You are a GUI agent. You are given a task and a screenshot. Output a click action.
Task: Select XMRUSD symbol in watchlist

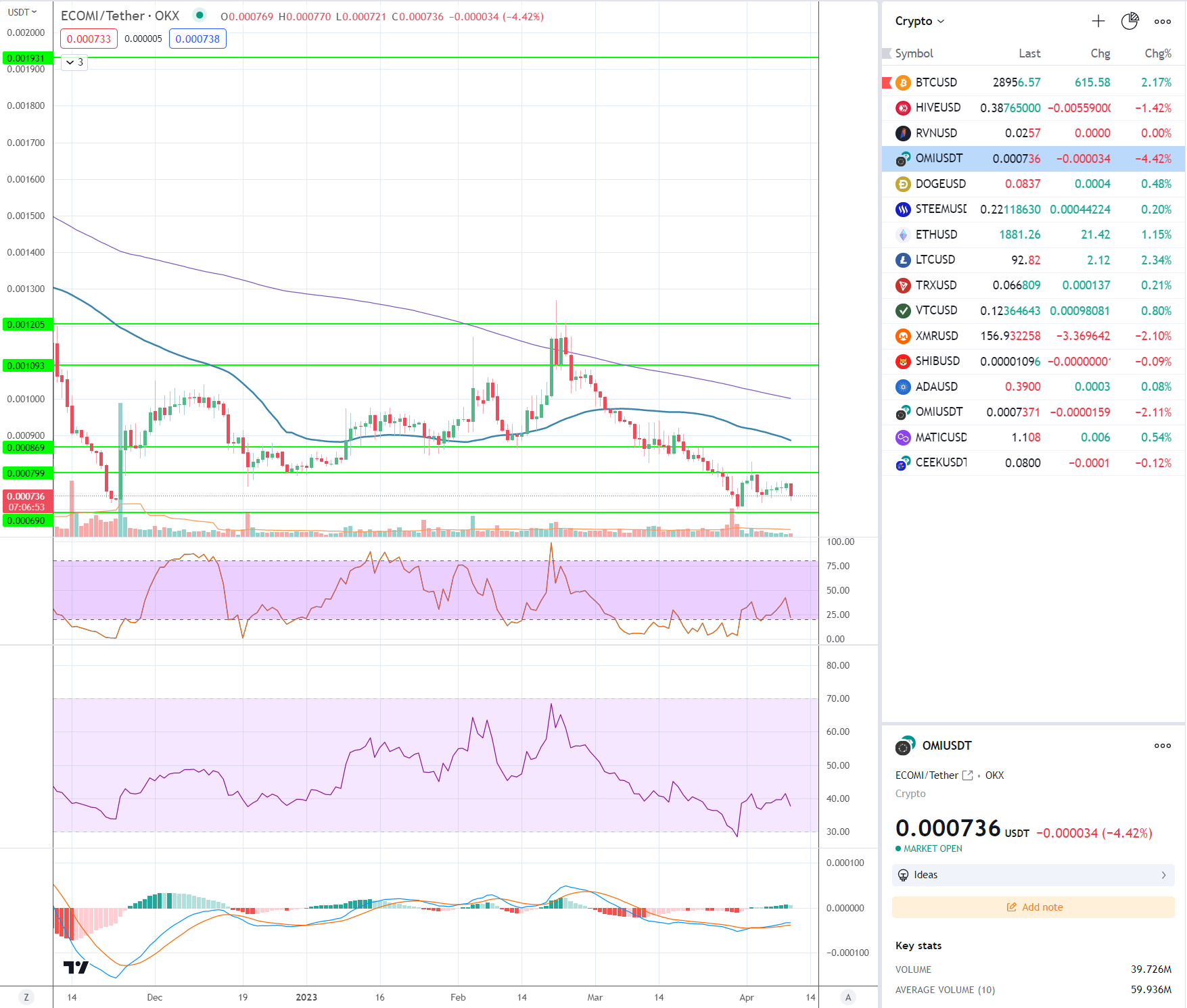[937, 336]
